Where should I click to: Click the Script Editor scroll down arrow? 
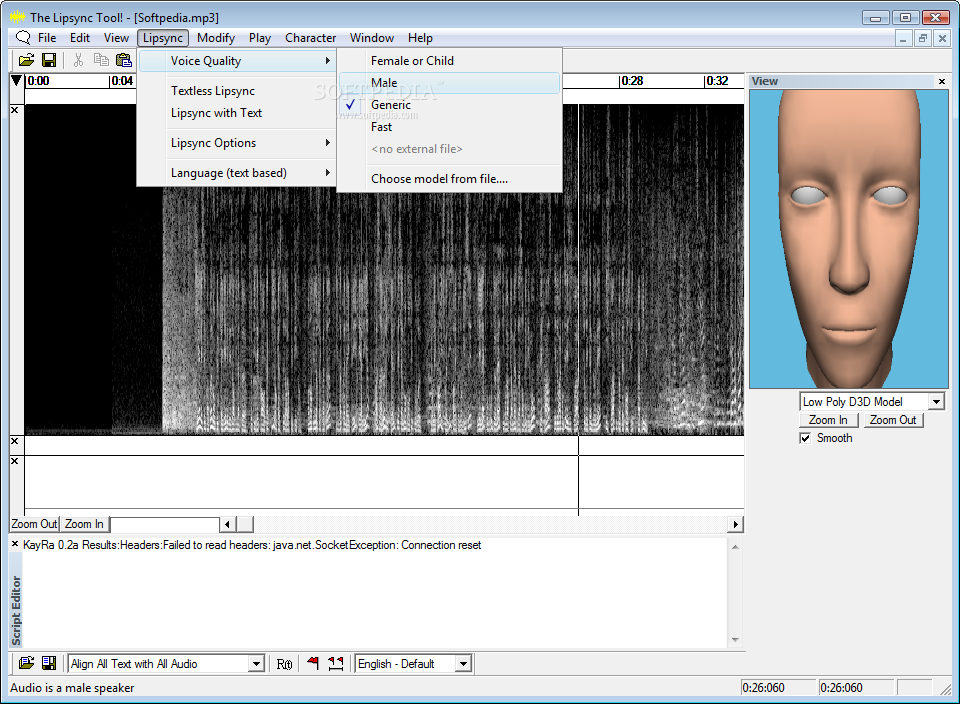[735, 640]
